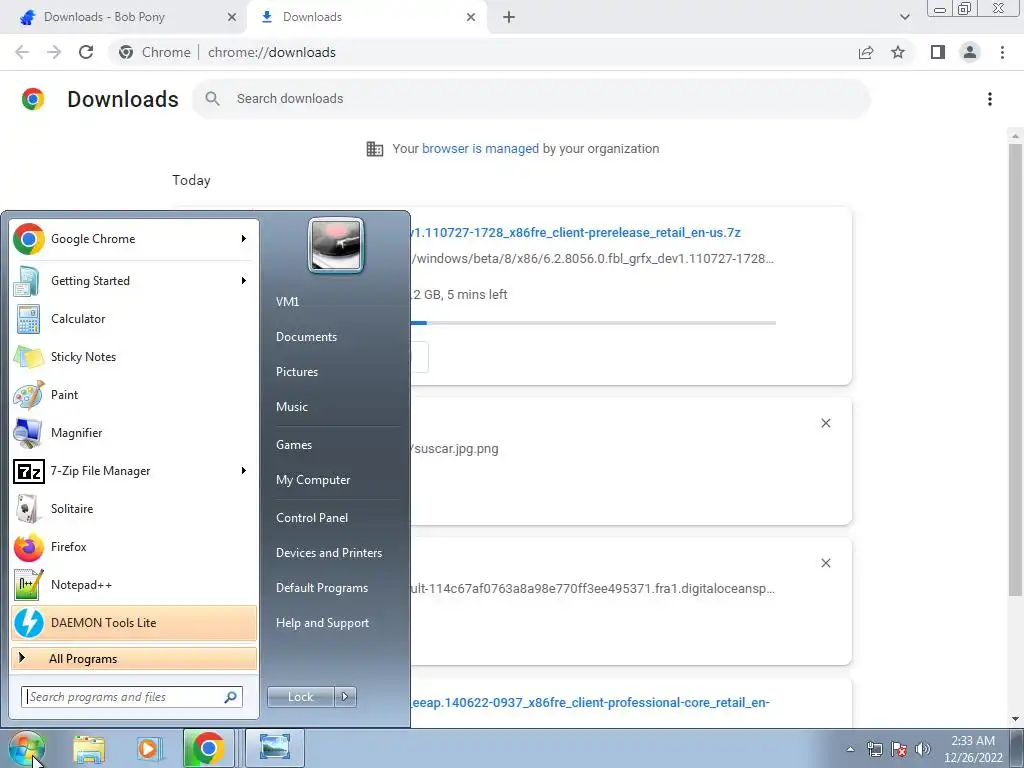Expand Getting Started submenu arrow
Screen dimensions: 1024x768
coord(244,281)
